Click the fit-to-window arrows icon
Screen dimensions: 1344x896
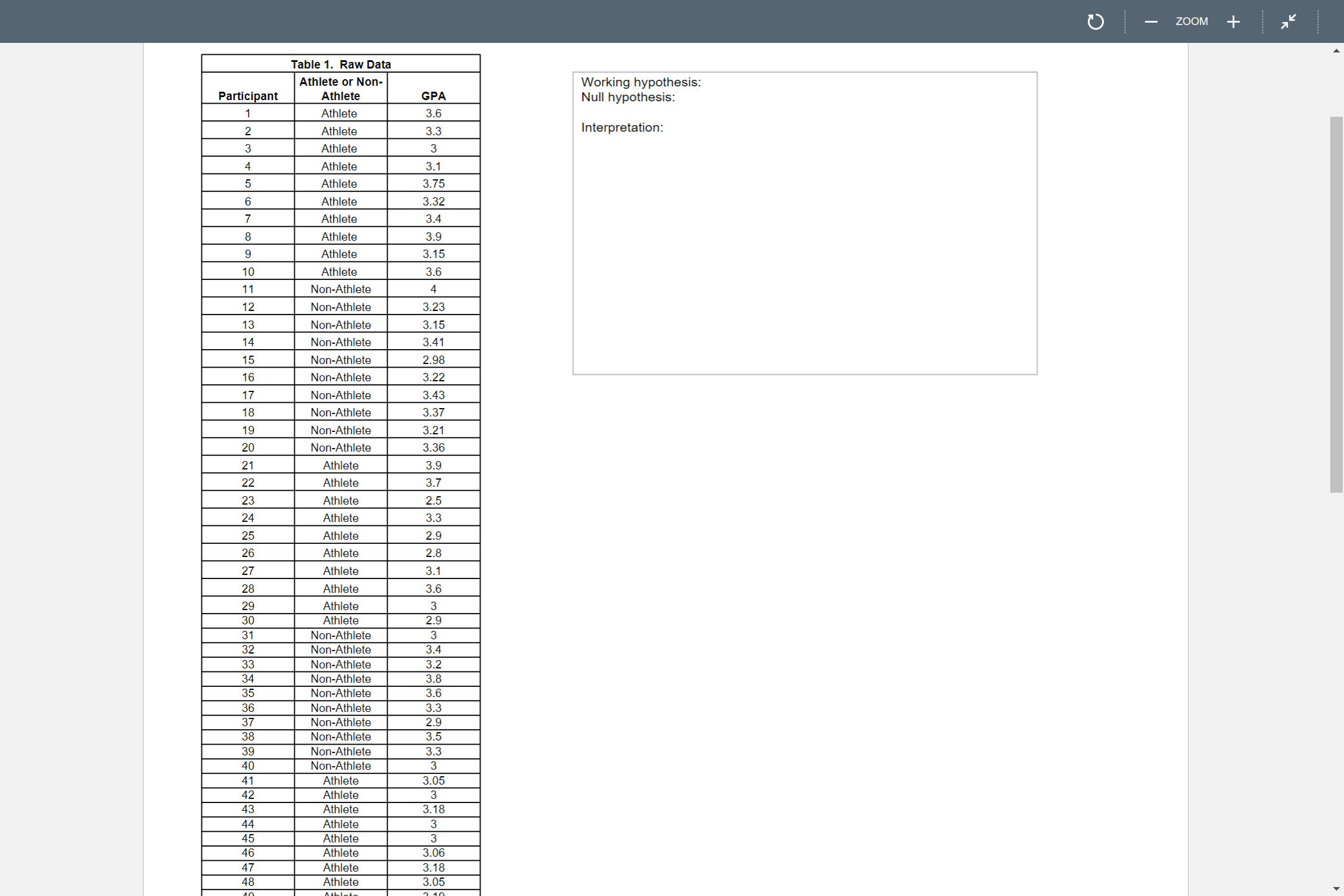(1287, 21)
